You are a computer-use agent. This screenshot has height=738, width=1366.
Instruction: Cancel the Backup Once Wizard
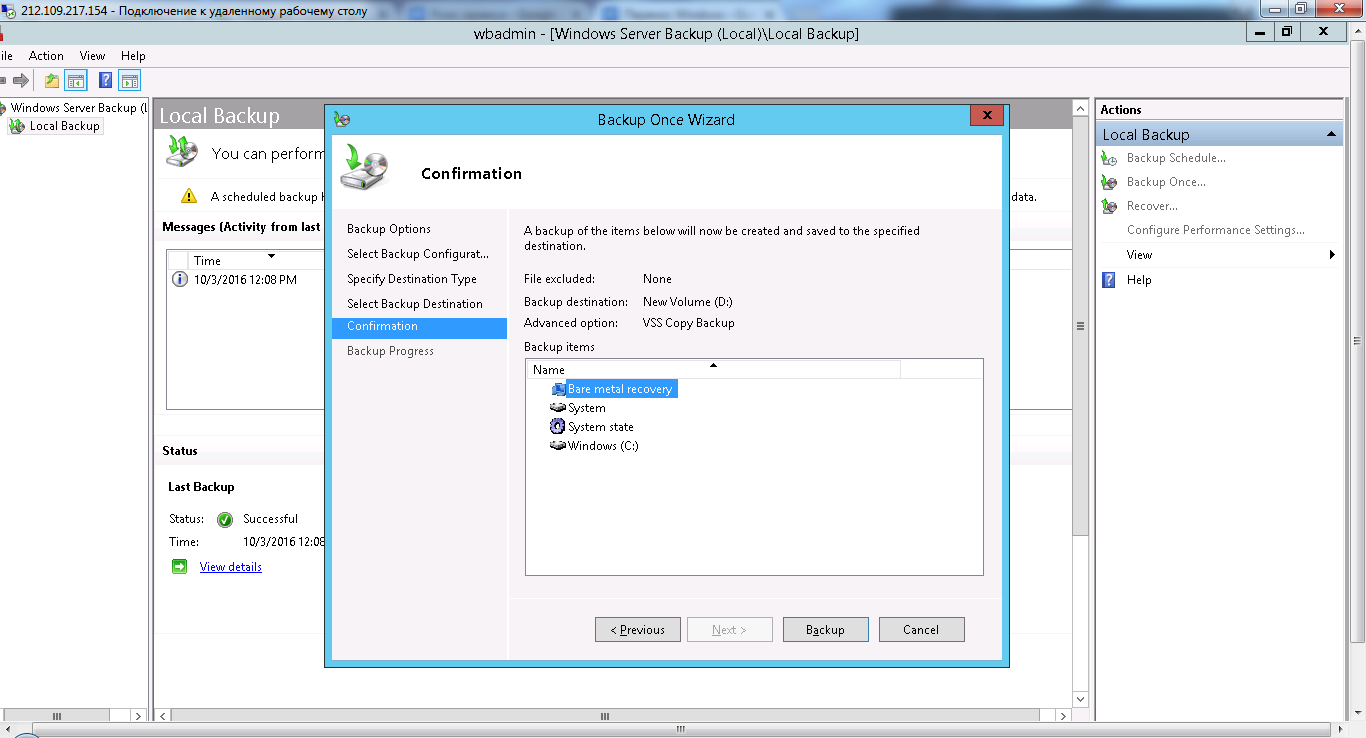pyautogui.click(x=921, y=630)
